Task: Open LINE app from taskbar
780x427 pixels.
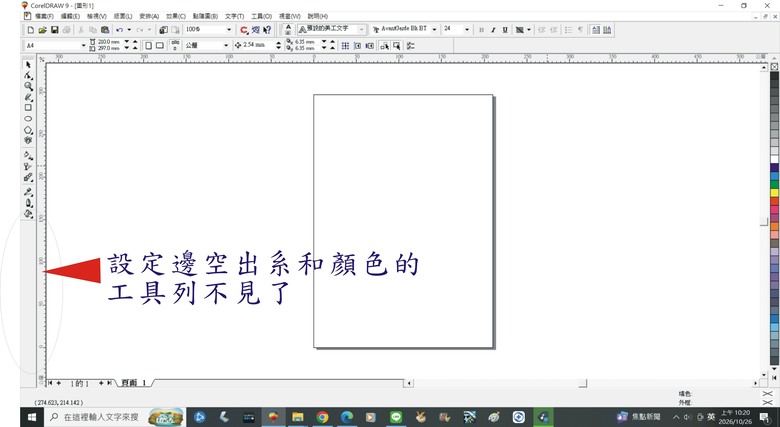Action: pos(396,417)
